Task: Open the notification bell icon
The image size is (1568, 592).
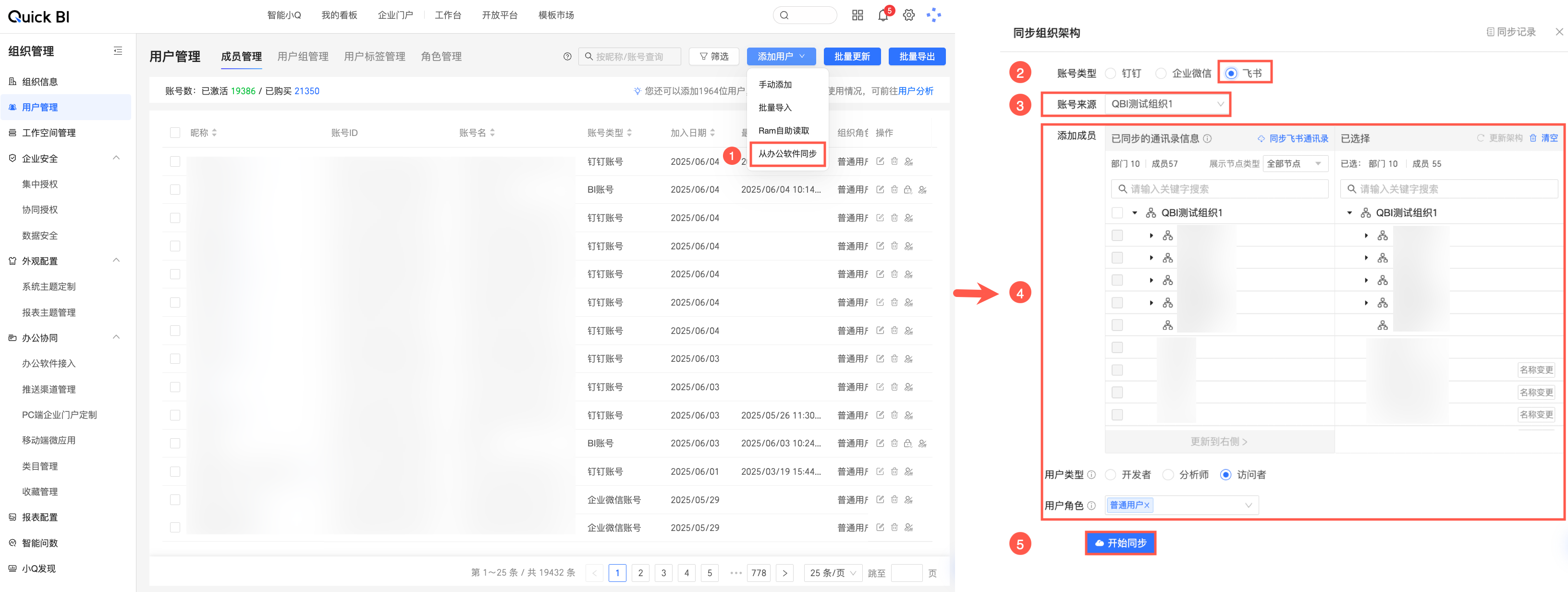Action: tap(882, 15)
